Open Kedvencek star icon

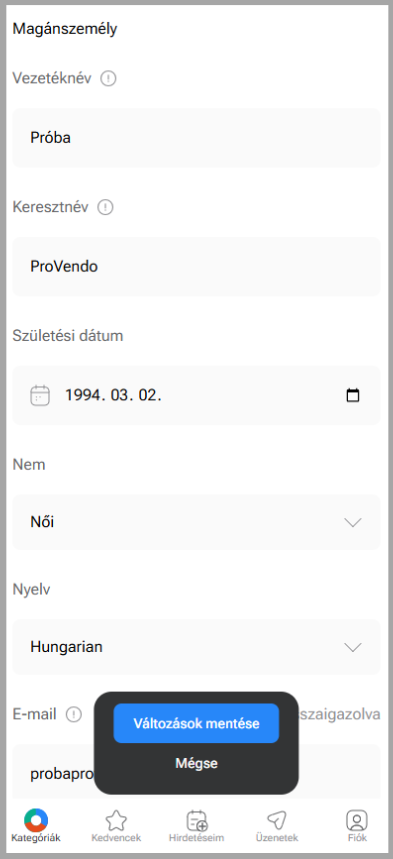[116, 821]
